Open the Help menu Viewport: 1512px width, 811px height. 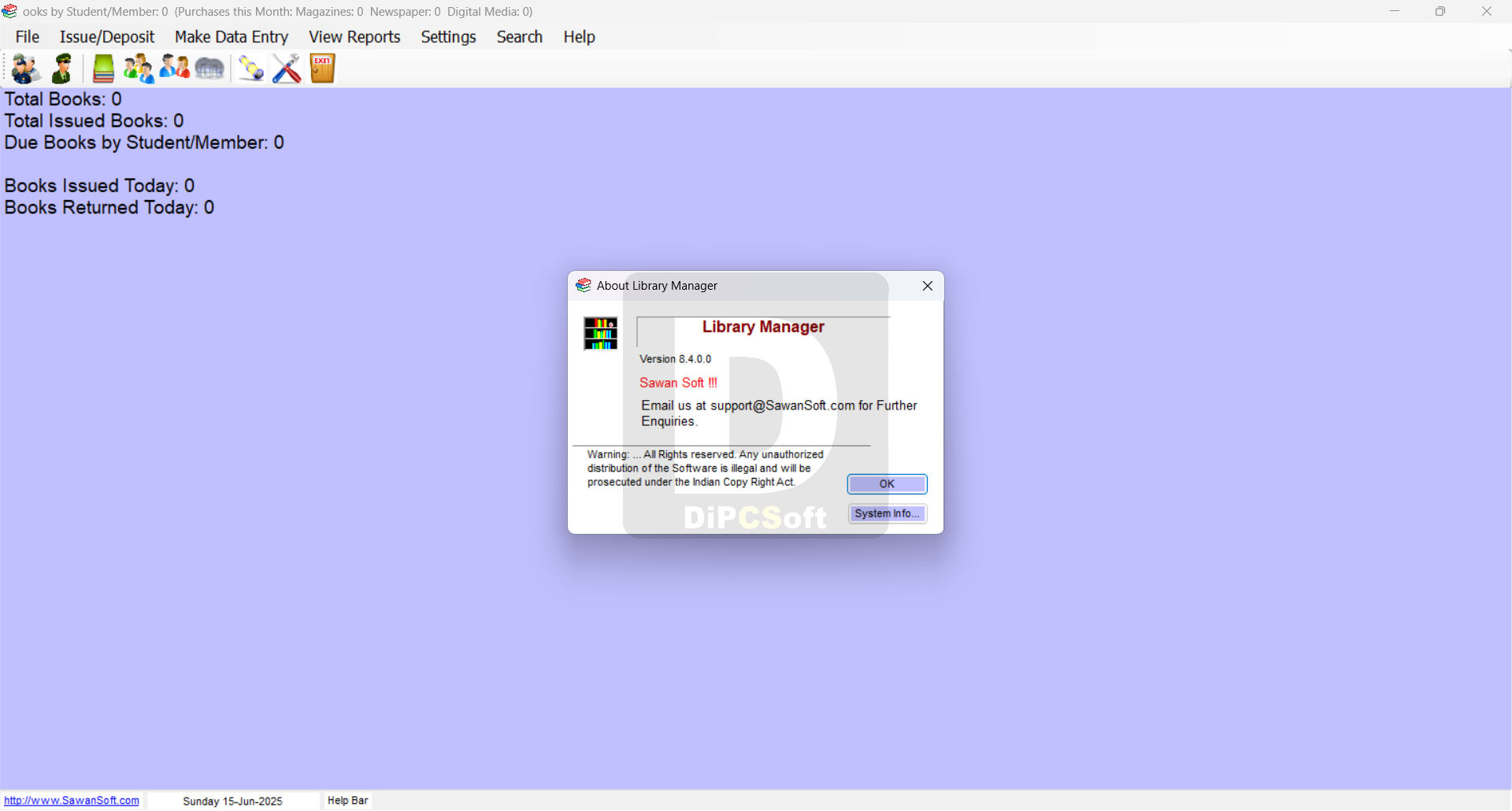point(579,37)
